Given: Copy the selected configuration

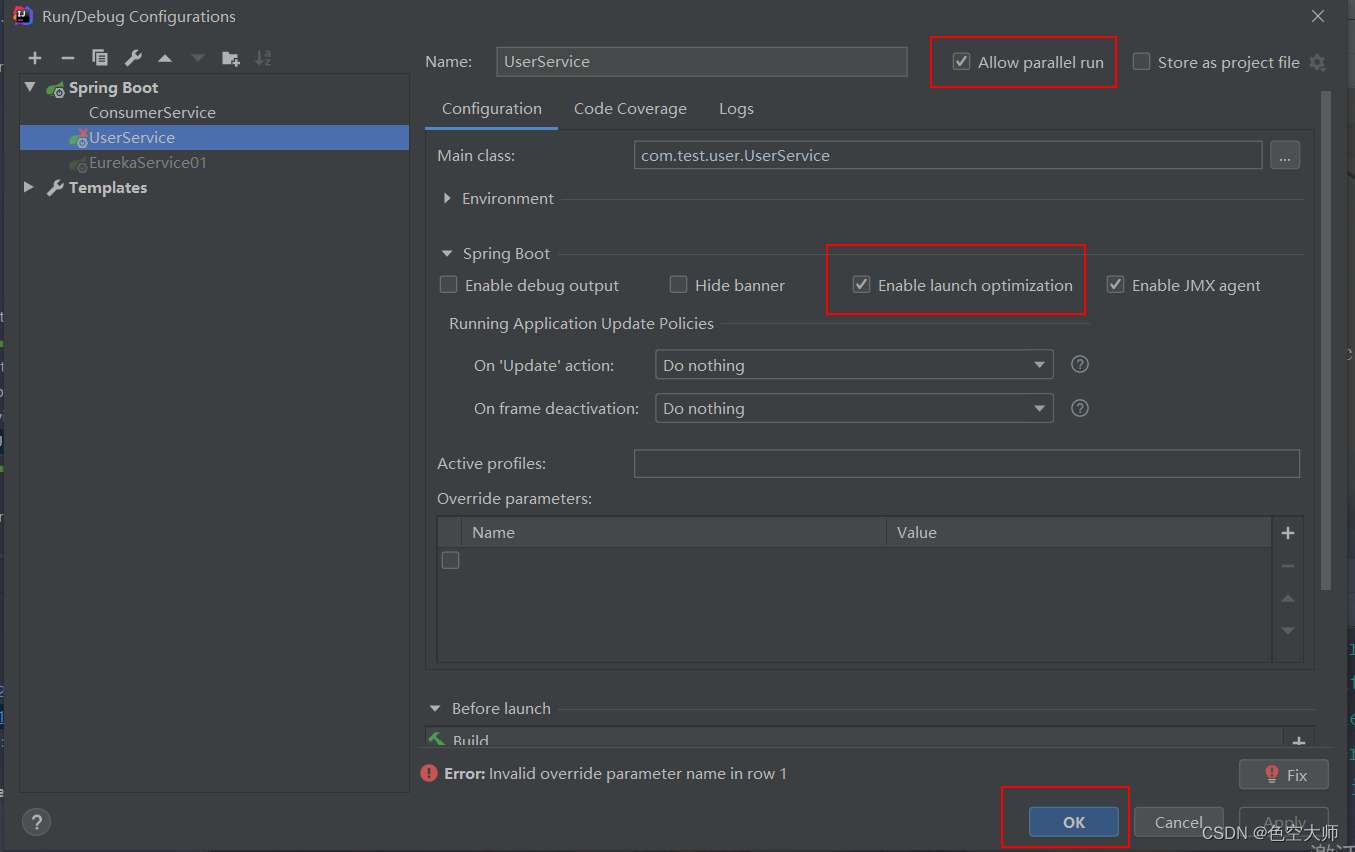Looking at the screenshot, I should point(100,58).
